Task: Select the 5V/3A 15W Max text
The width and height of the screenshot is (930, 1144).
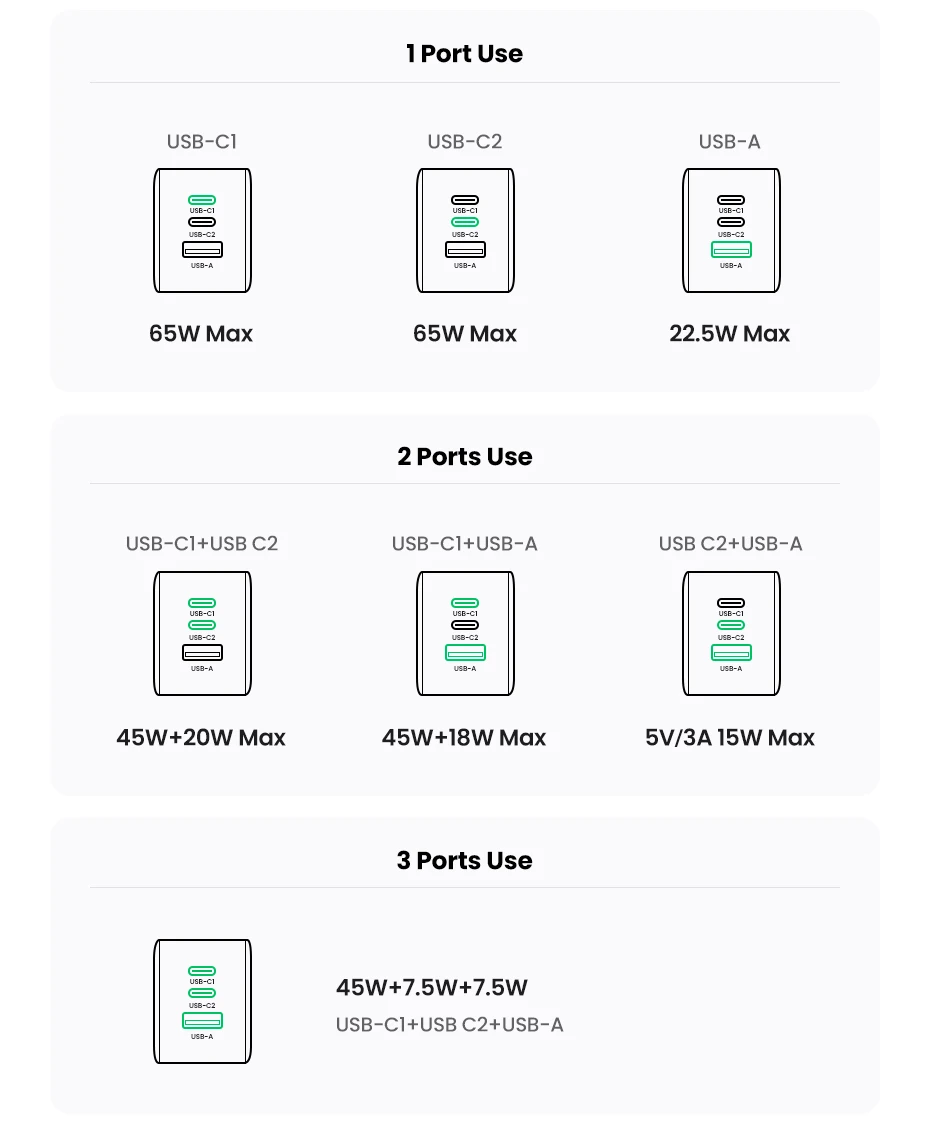Action: pos(729,738)
